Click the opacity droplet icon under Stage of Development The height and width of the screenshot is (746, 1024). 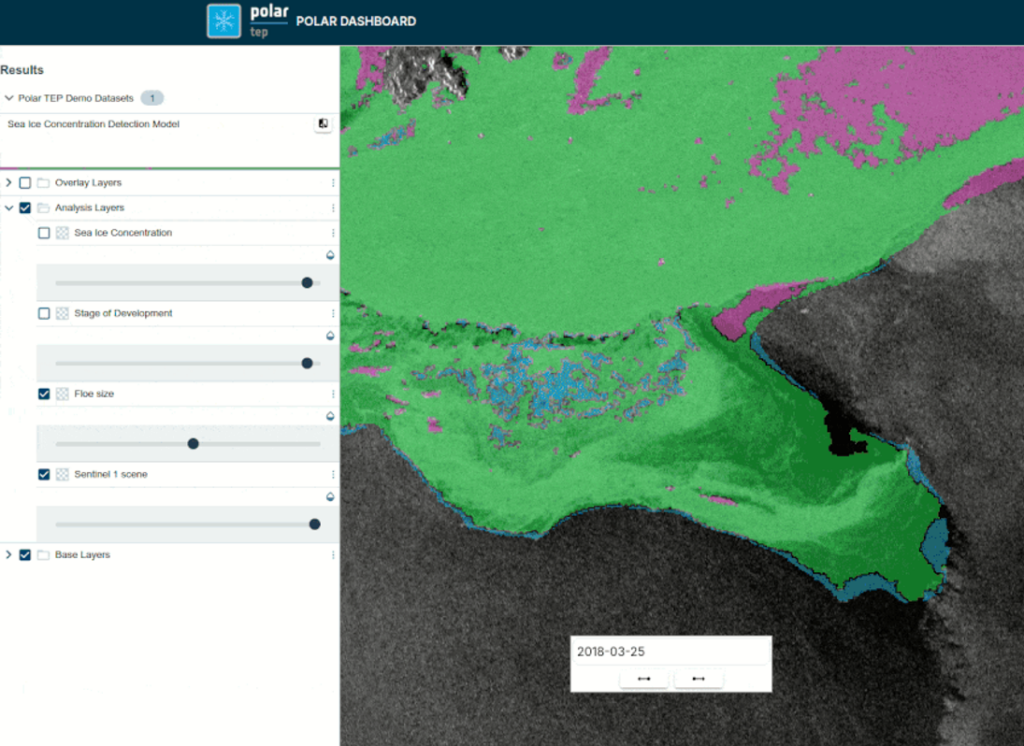pos(330,336)
